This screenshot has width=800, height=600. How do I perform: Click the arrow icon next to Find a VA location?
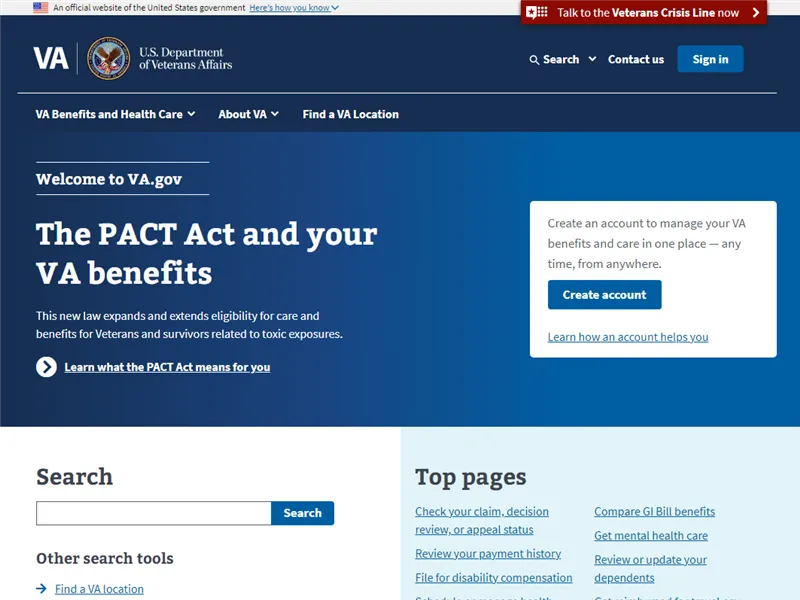[41, 589]
